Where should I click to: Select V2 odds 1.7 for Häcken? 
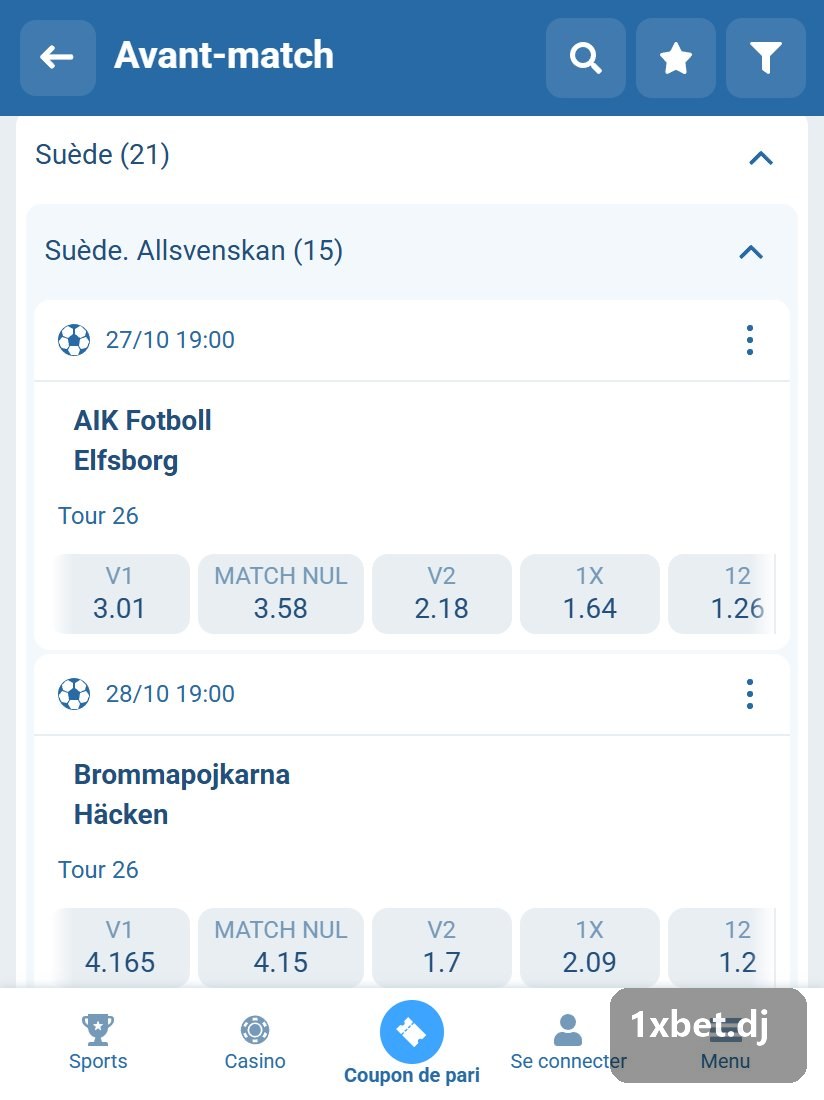tap(442, 948)
